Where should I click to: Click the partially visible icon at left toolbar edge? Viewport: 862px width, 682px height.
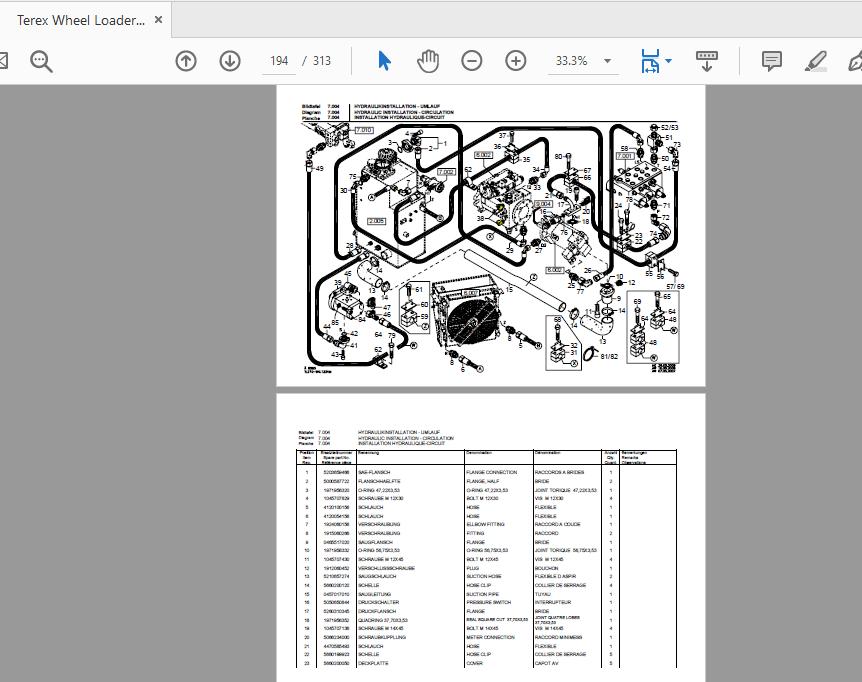(x=4, y=61)
